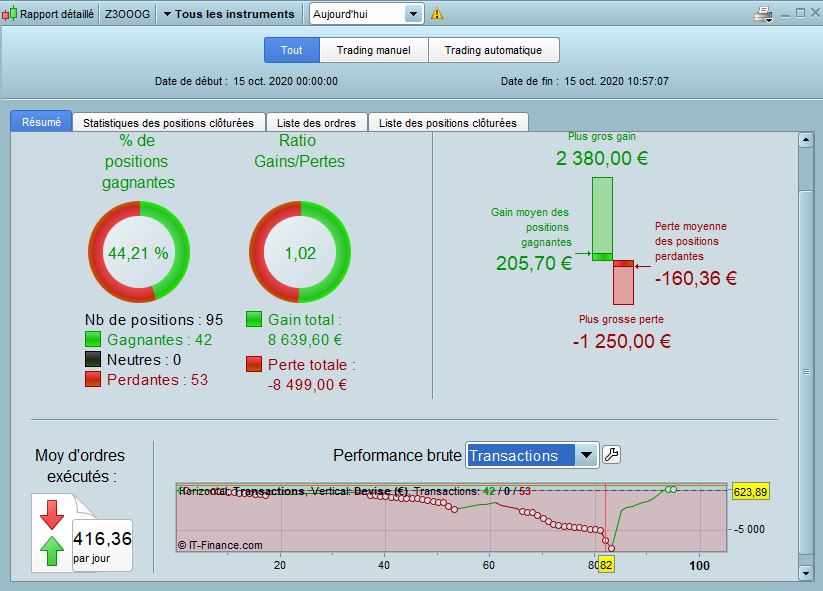Click the 44,21 % winning positions donut
This screenshot has height=591, width=823.
point(139,252)
